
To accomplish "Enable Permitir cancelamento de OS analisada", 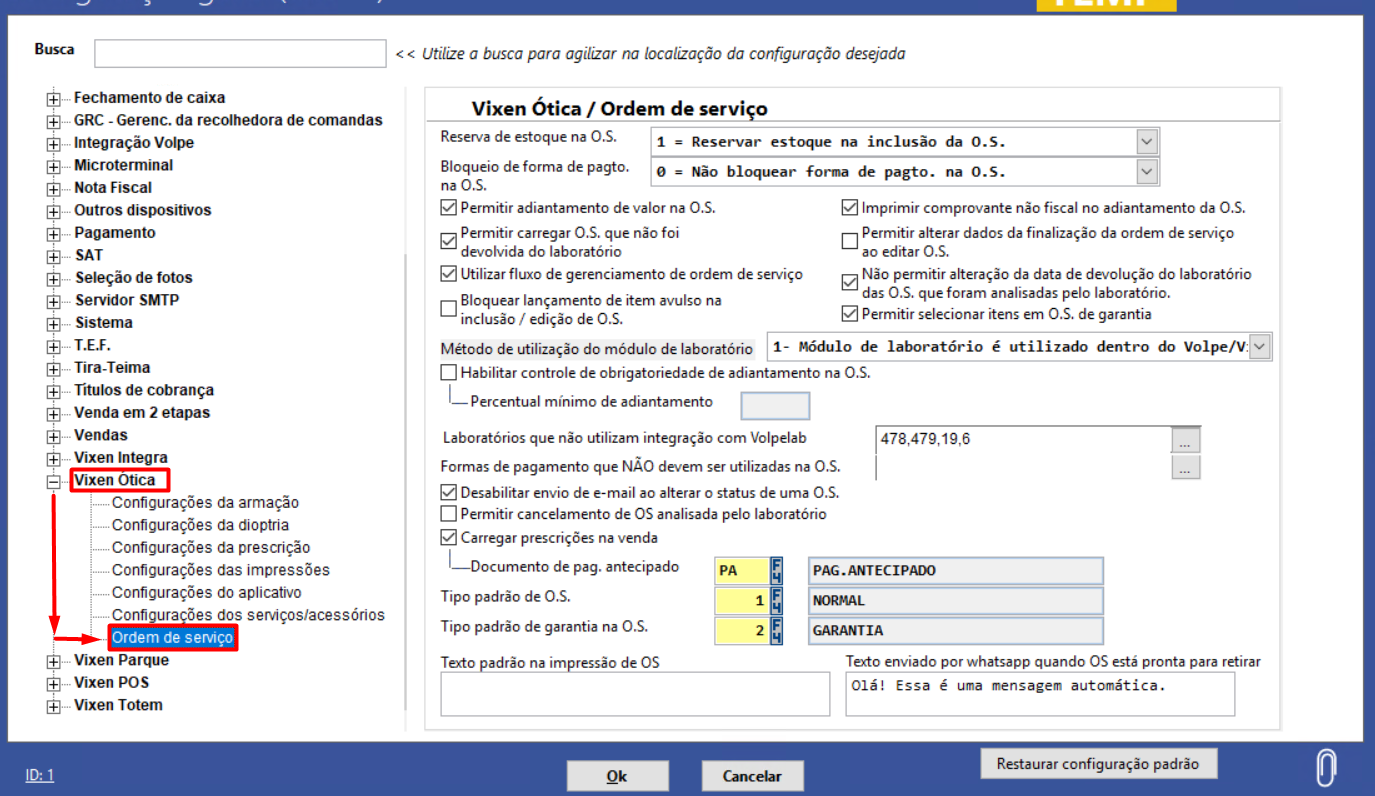I will coord(448,514).
